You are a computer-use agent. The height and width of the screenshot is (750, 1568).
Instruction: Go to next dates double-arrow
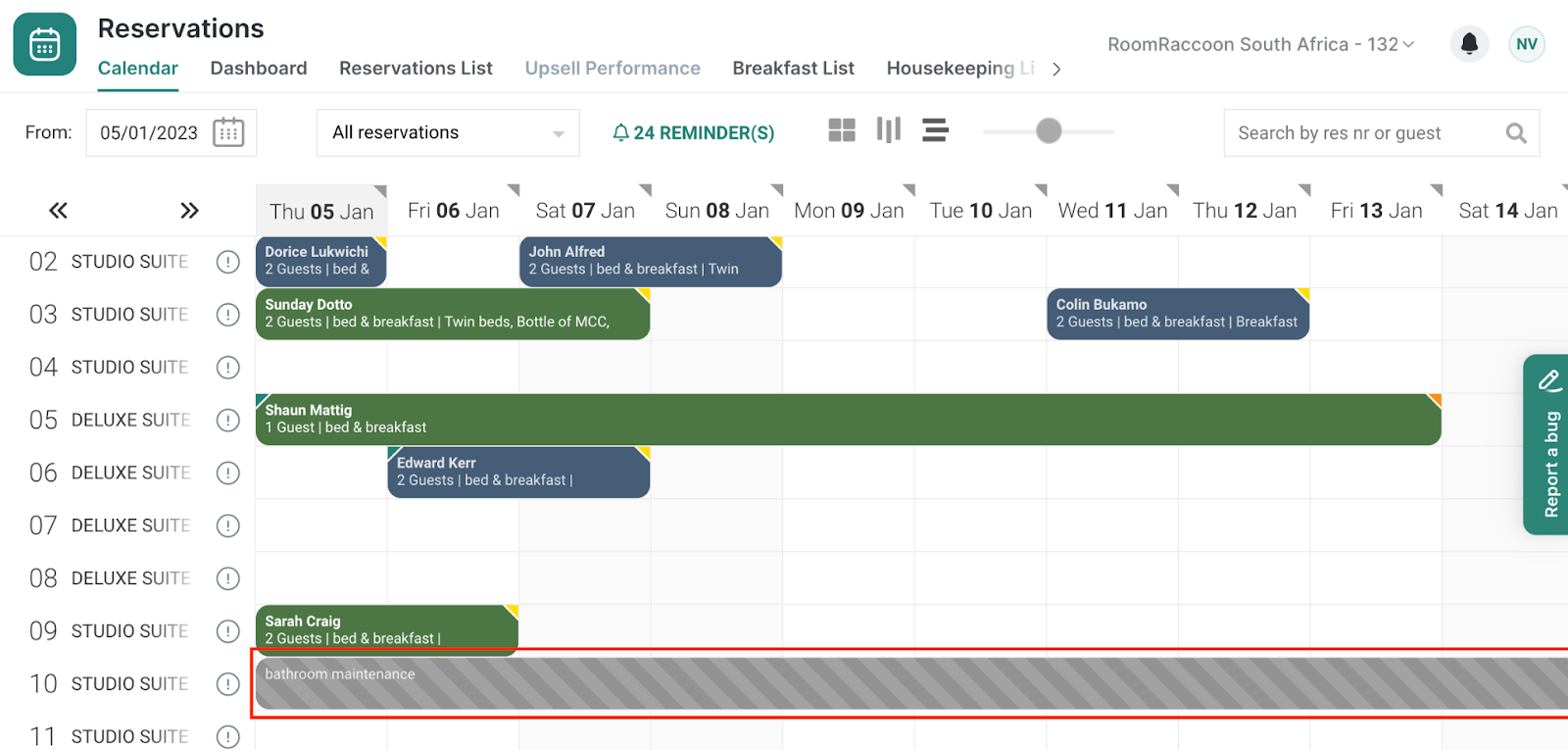(190, 211)
